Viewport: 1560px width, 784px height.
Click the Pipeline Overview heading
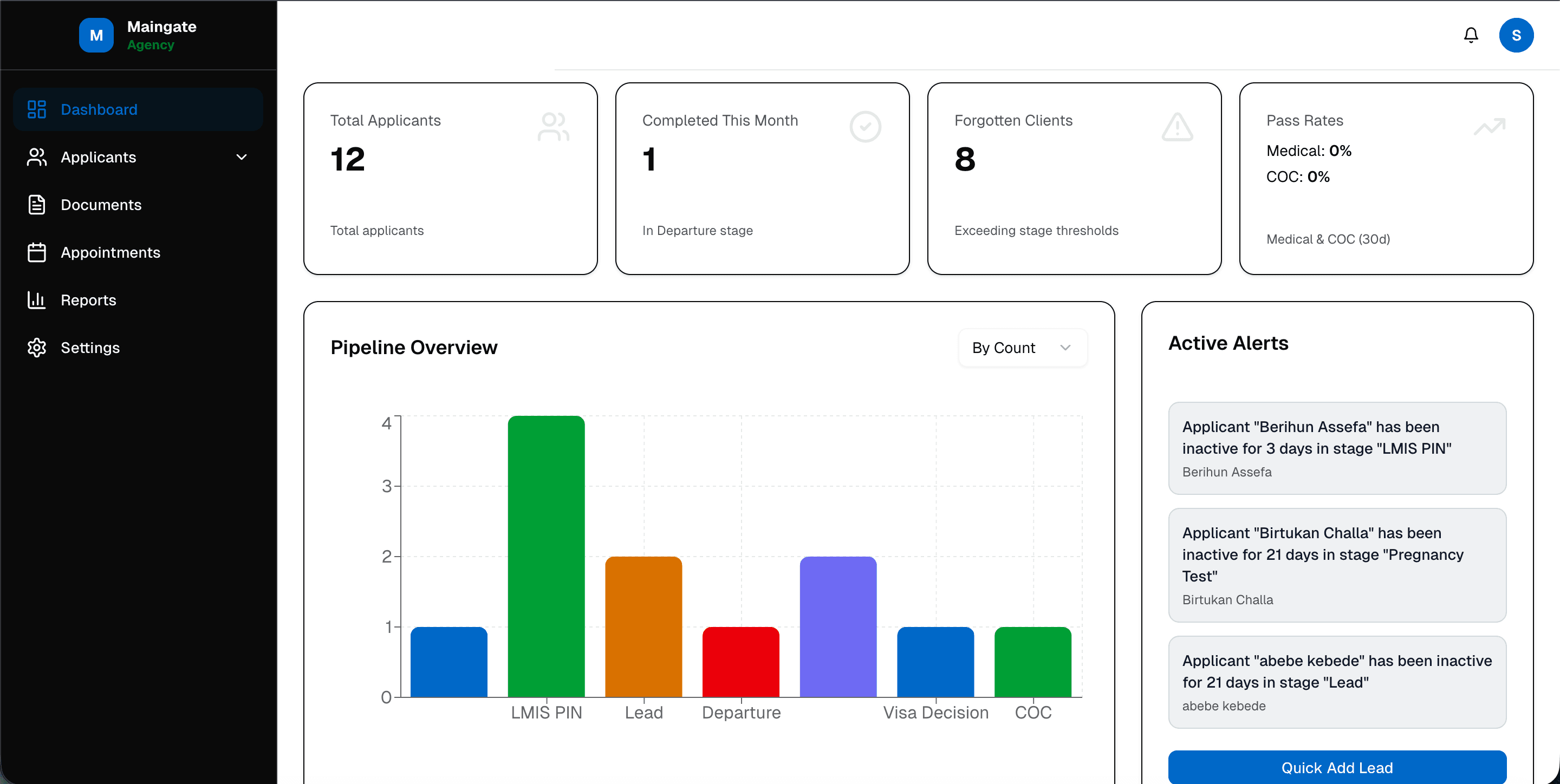[414, 348]
